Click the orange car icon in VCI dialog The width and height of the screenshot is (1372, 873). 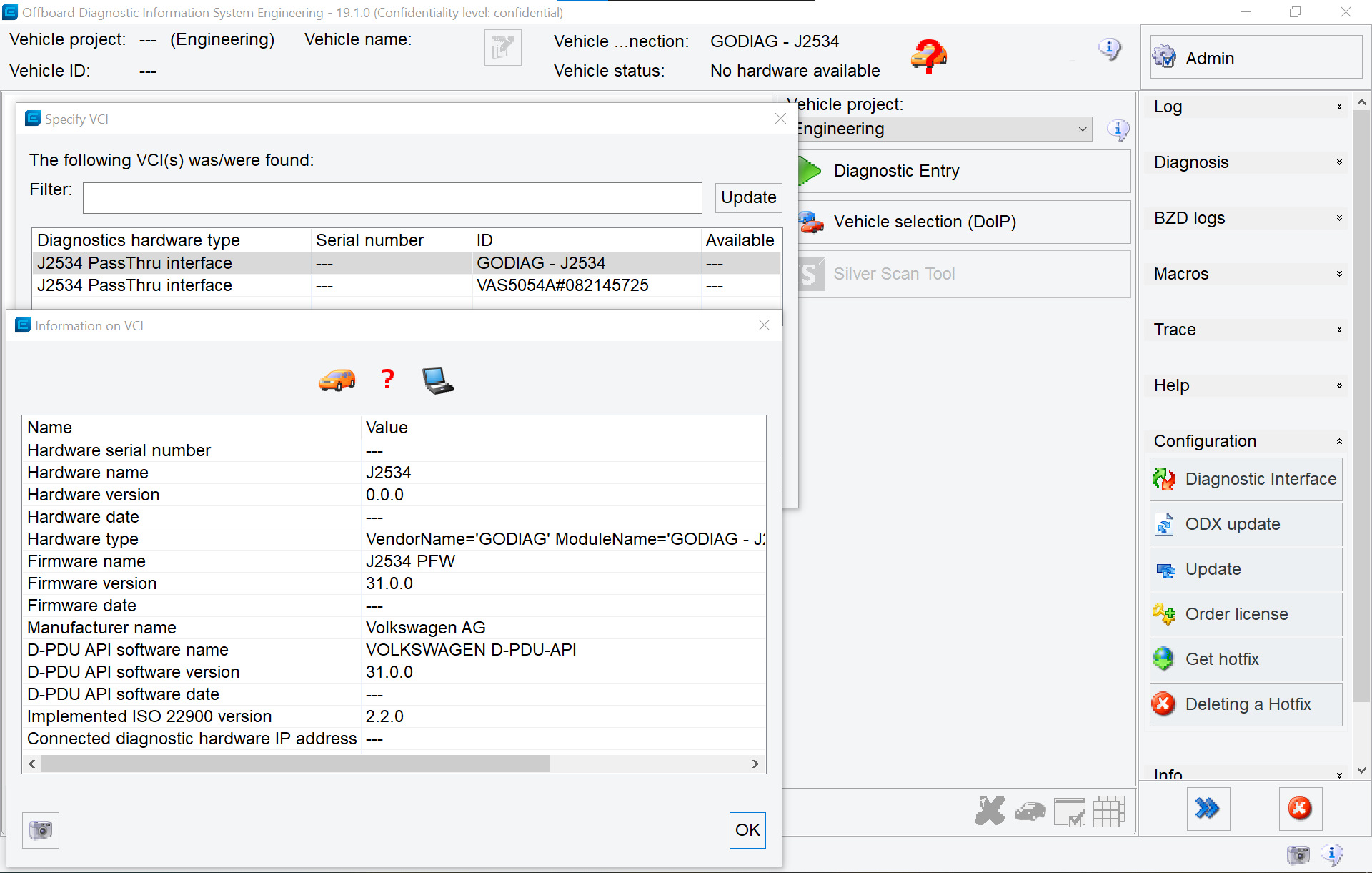(337, 380)
